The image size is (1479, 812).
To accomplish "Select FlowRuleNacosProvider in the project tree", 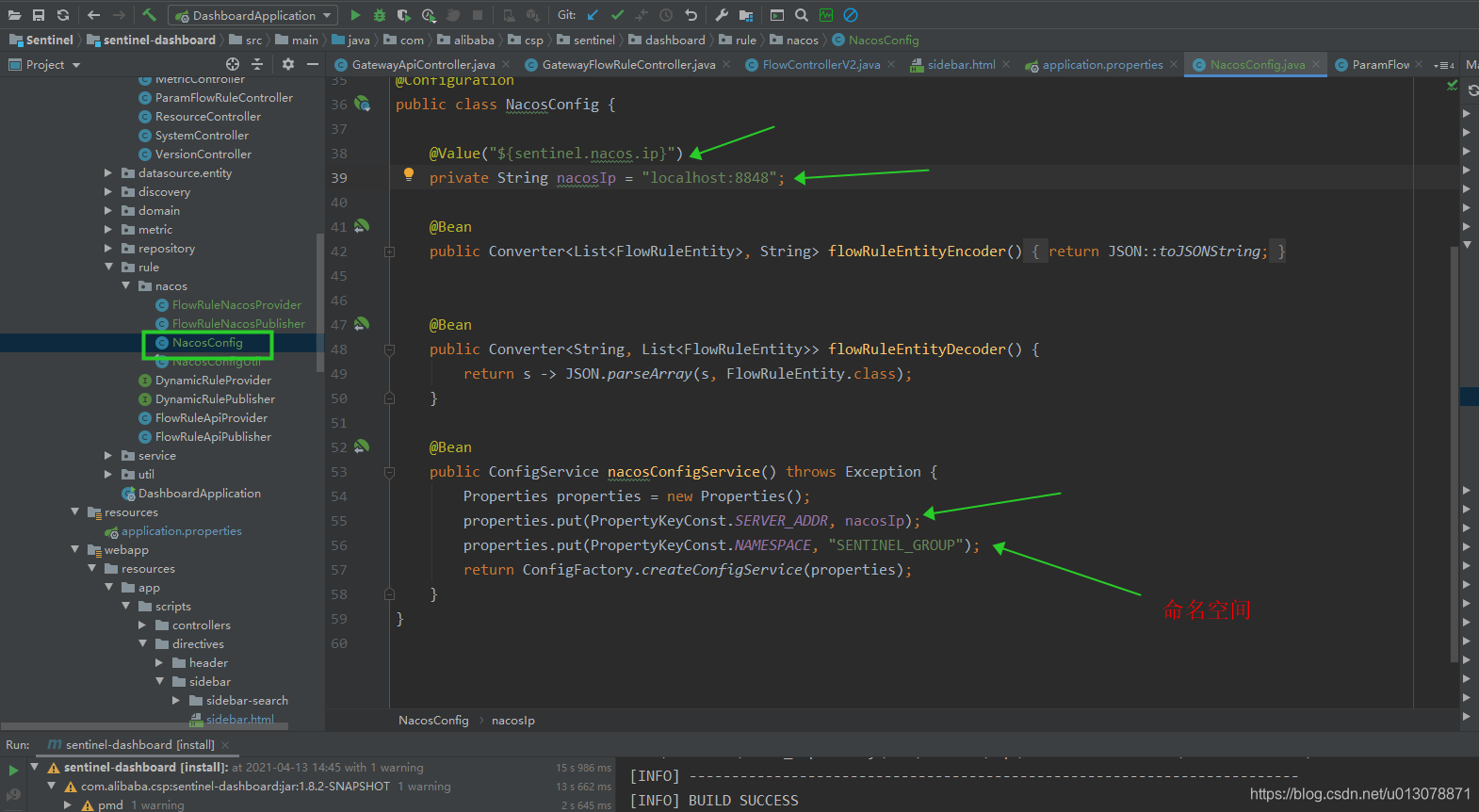I will 236,304.
